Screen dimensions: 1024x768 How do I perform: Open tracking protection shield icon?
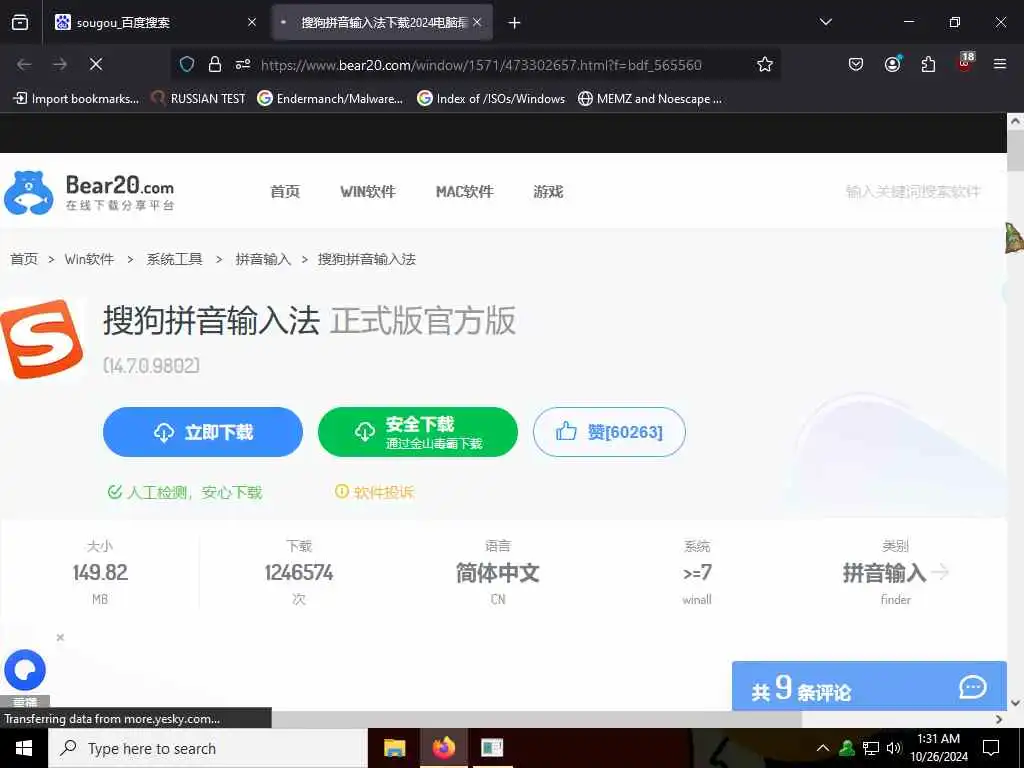click(187, 64)
